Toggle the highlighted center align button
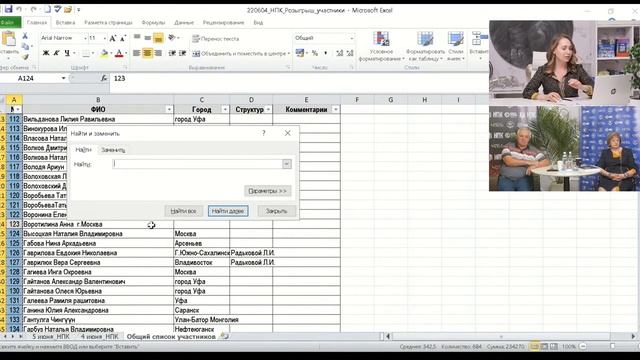The image size is (640, 360). tap(147, 53)
